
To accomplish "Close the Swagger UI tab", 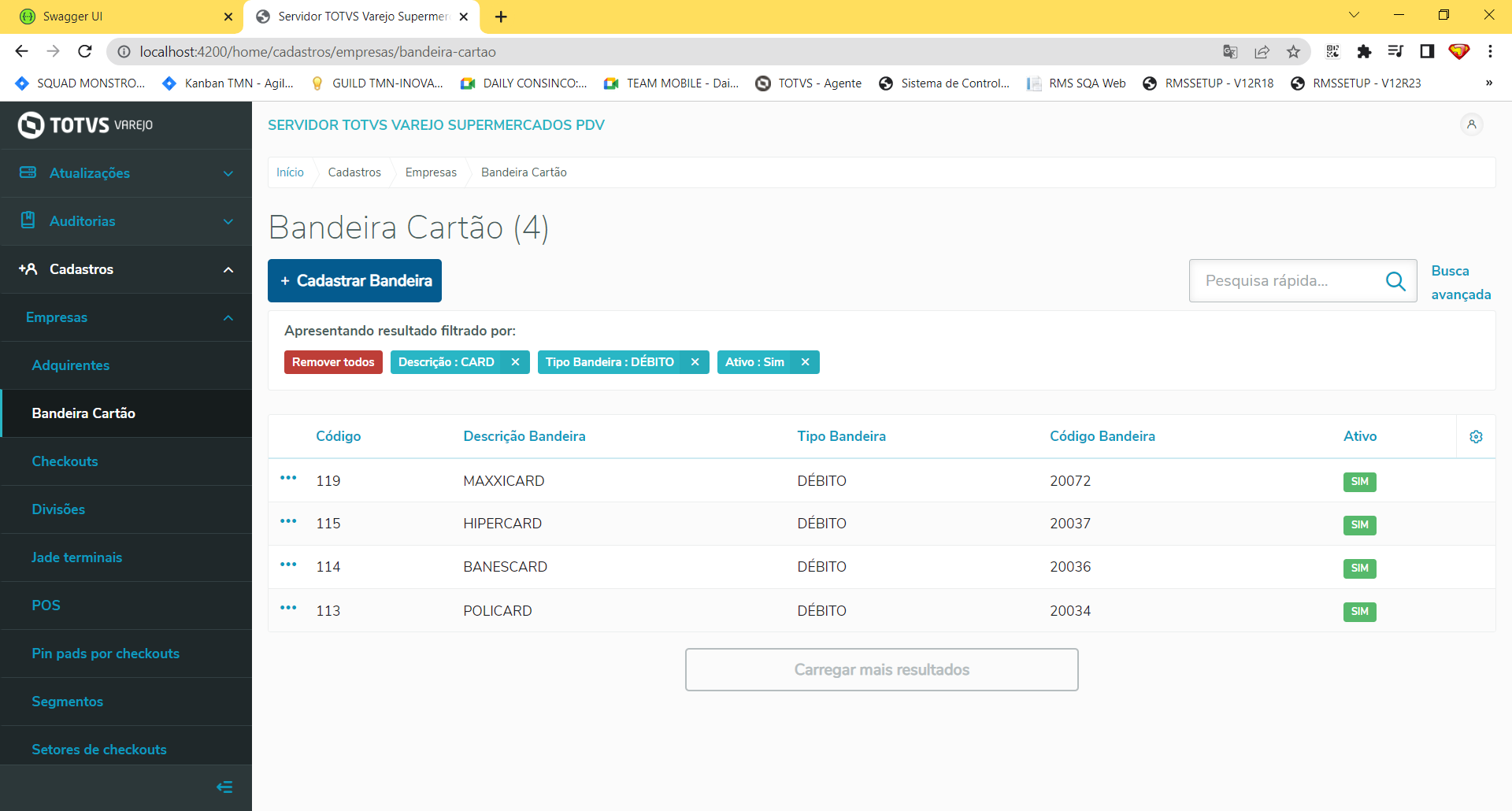I will [228, 17].
